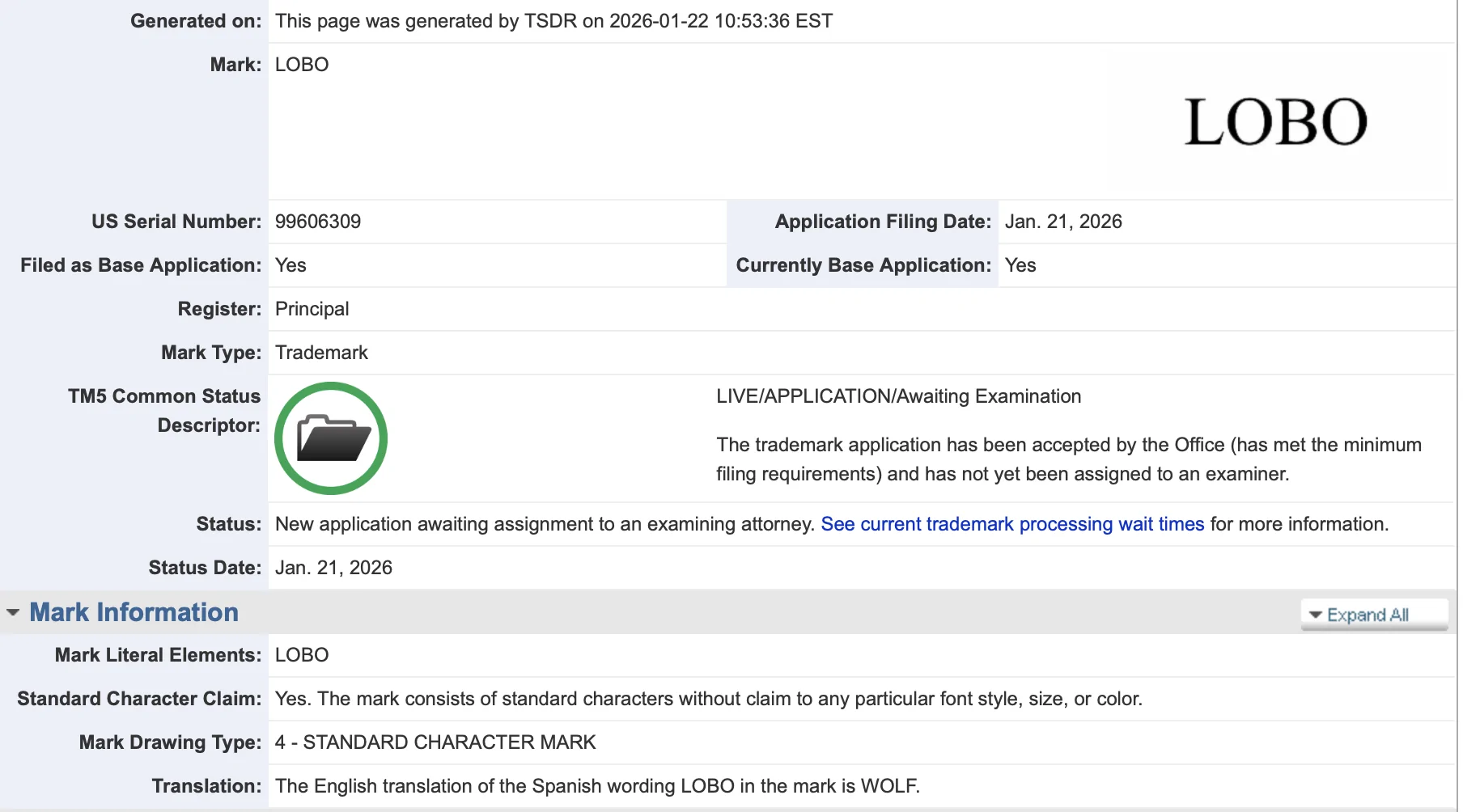Click the Application Filing Date label

[883, 222]
